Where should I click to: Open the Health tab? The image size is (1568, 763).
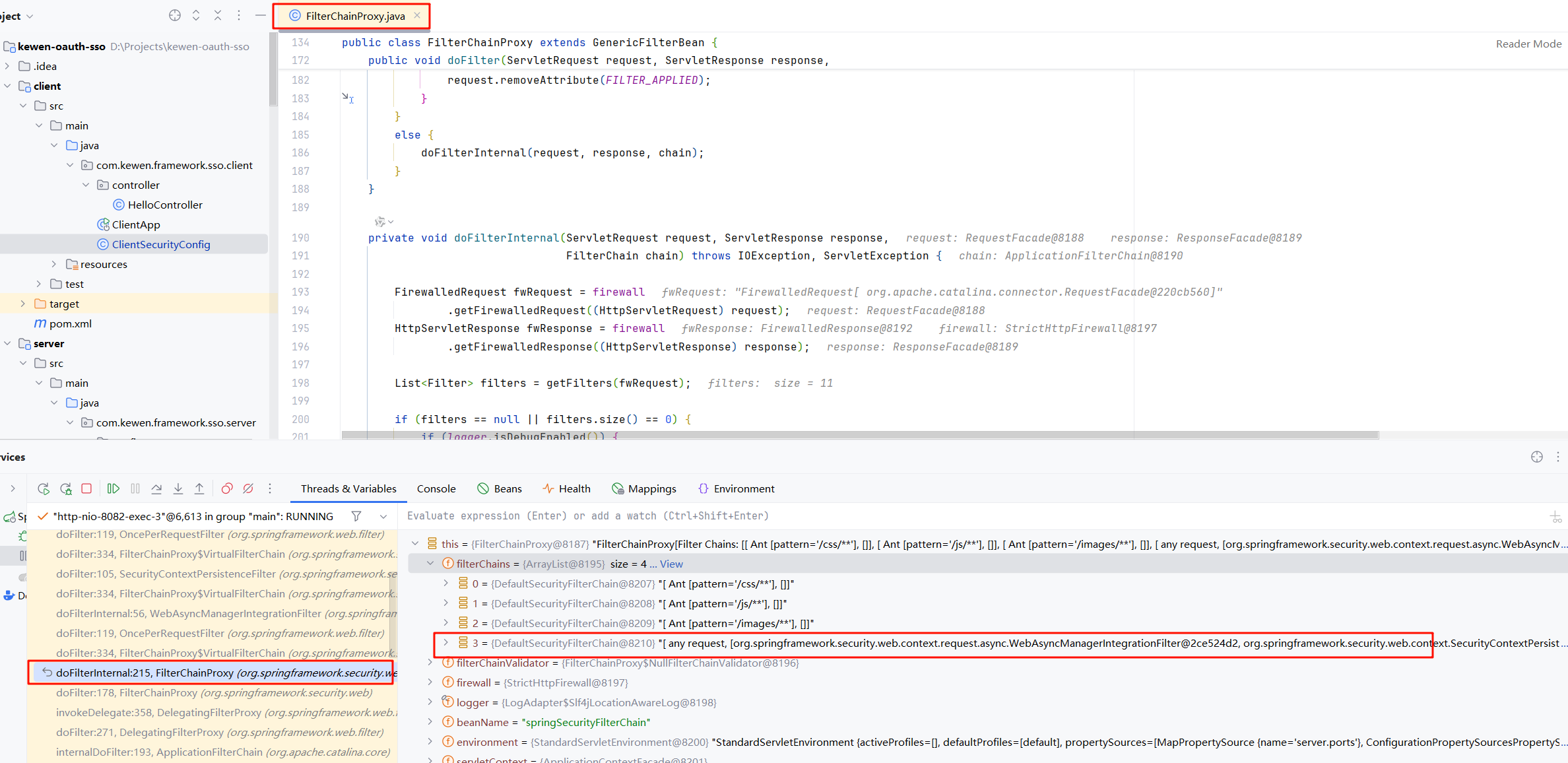point(567,488)
